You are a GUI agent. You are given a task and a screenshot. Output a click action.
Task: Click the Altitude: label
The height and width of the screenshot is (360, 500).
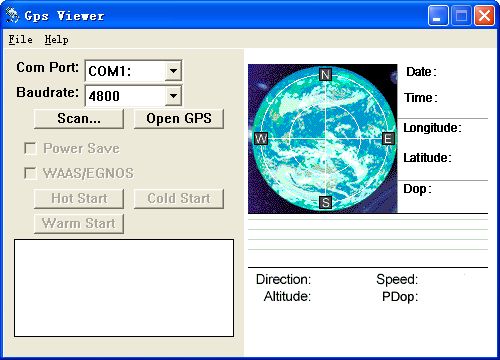tap(287, 296)
